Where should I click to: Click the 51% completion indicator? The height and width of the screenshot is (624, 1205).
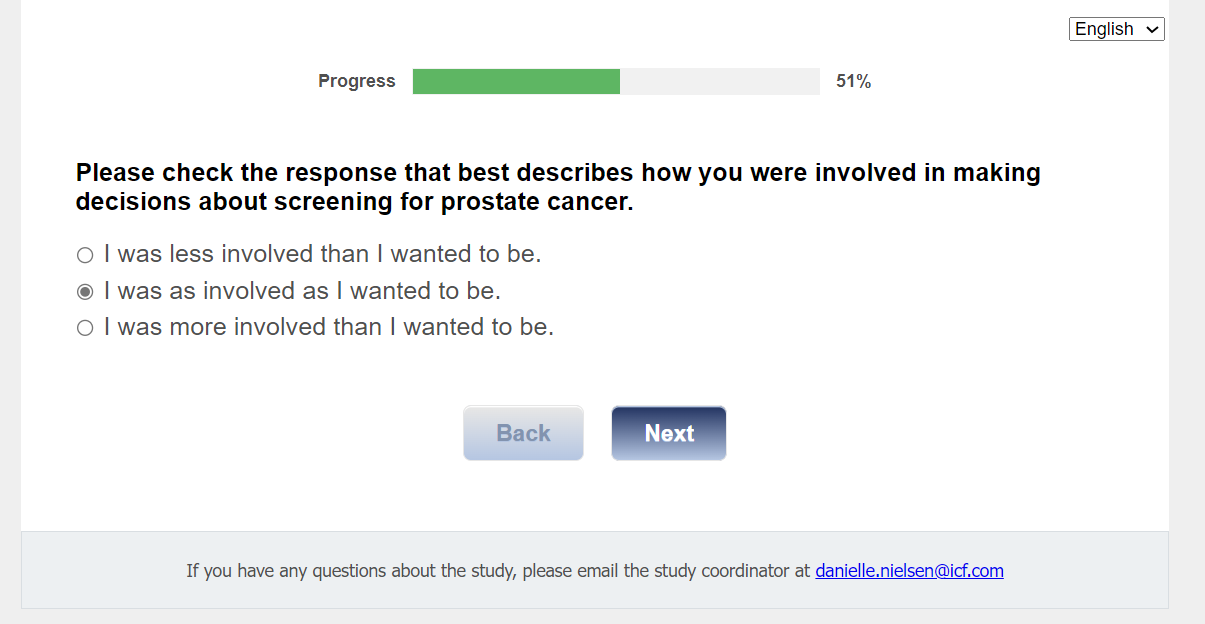853,82
